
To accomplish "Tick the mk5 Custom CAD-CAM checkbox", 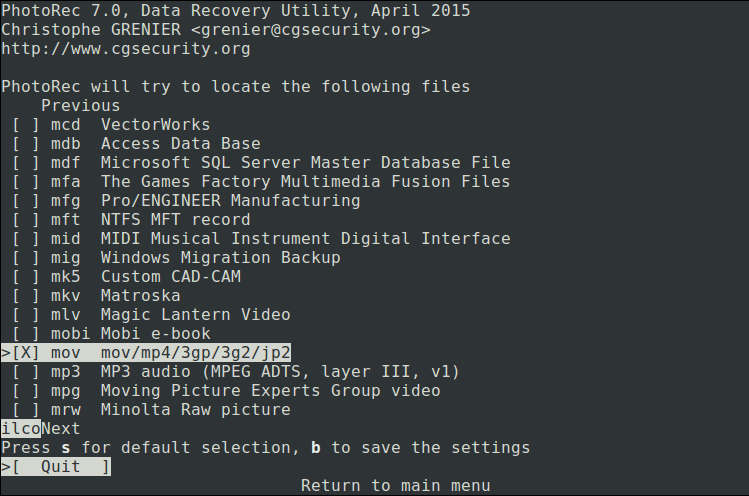I will [x=26, y=277].
